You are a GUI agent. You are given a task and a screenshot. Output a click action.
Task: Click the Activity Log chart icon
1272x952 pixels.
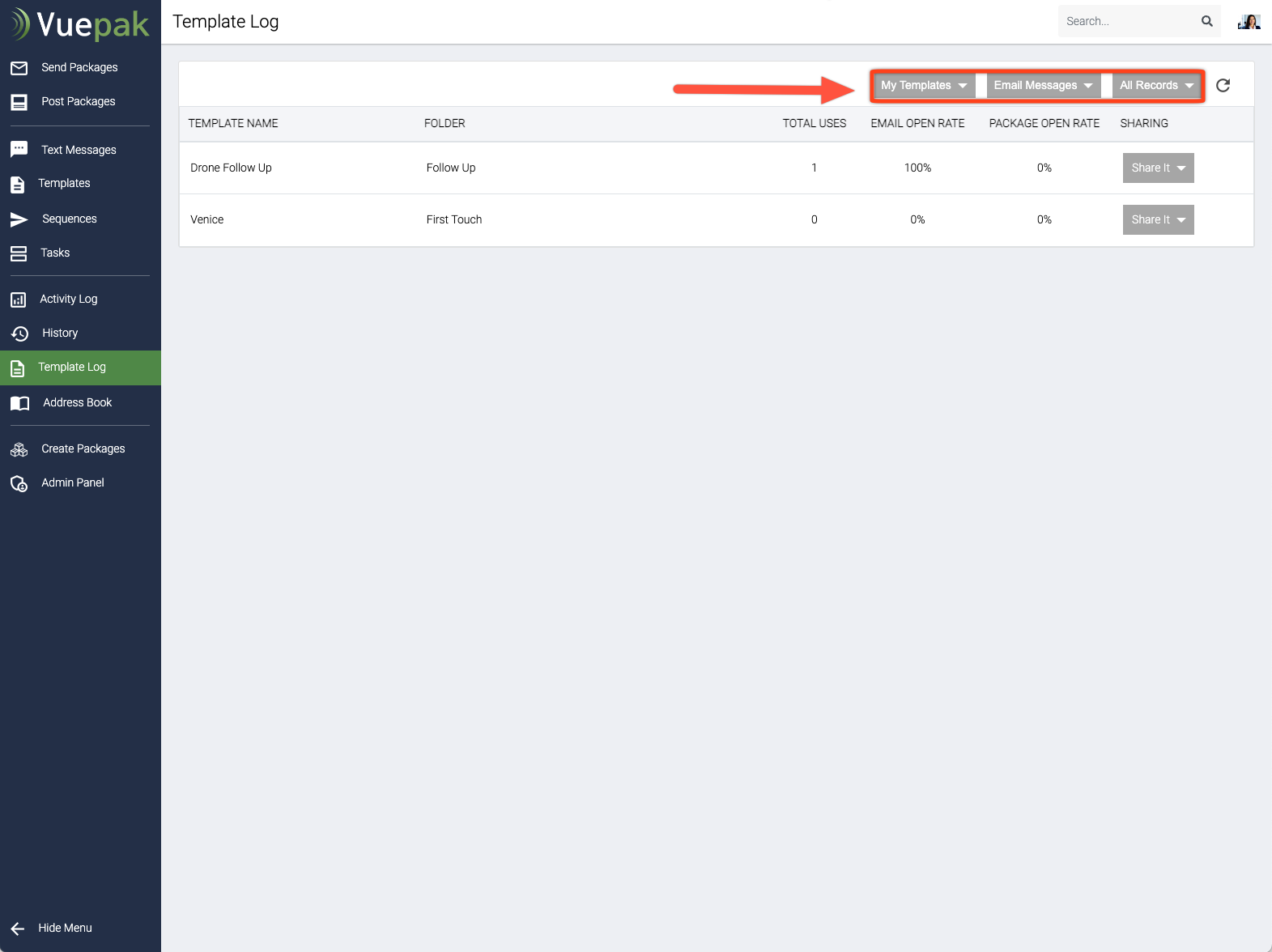tap(19, 300)
